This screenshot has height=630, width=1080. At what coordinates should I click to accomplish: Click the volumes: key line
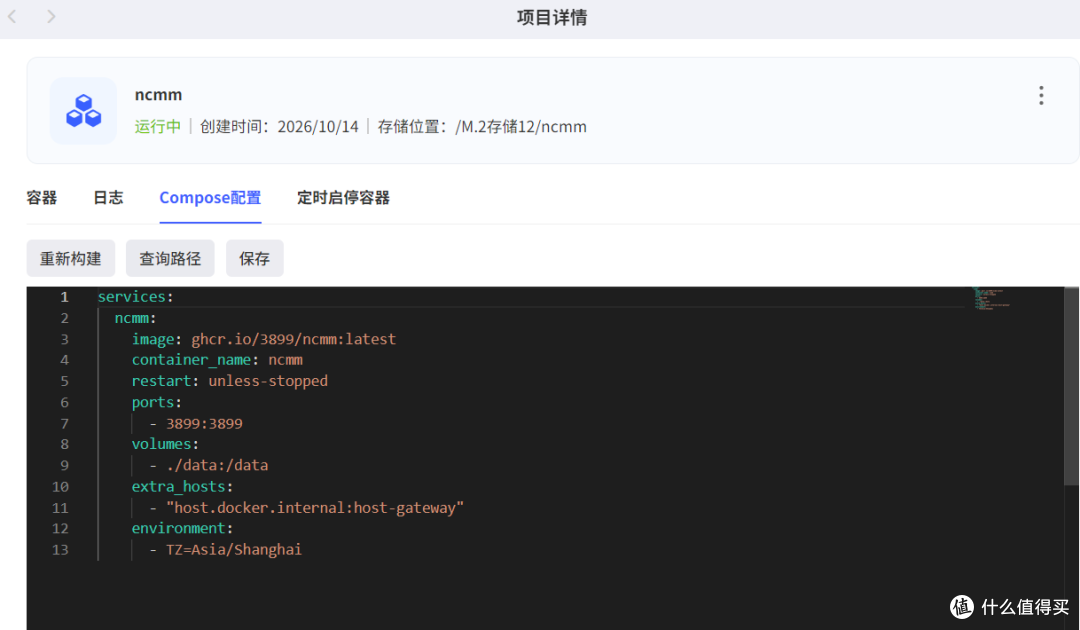(x=165, y=444)
